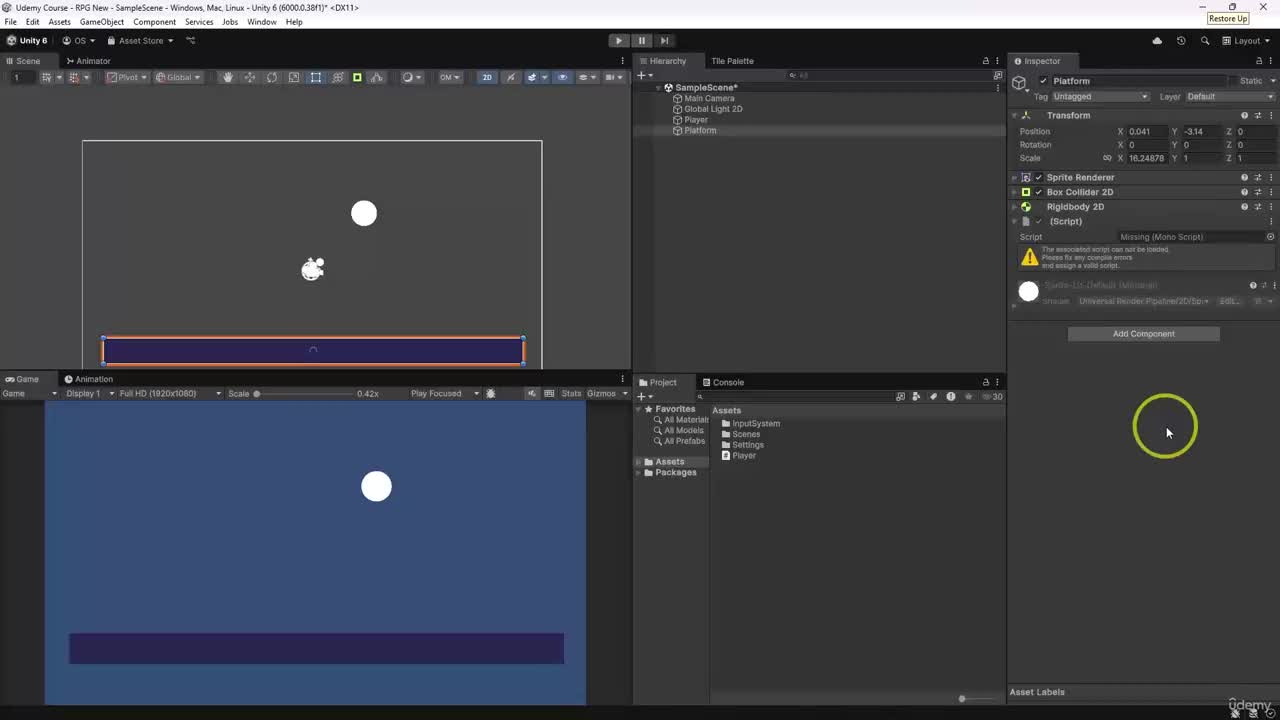1280x720 pixels.
Task: Open the Project create plus button
Action: (643, 397)
